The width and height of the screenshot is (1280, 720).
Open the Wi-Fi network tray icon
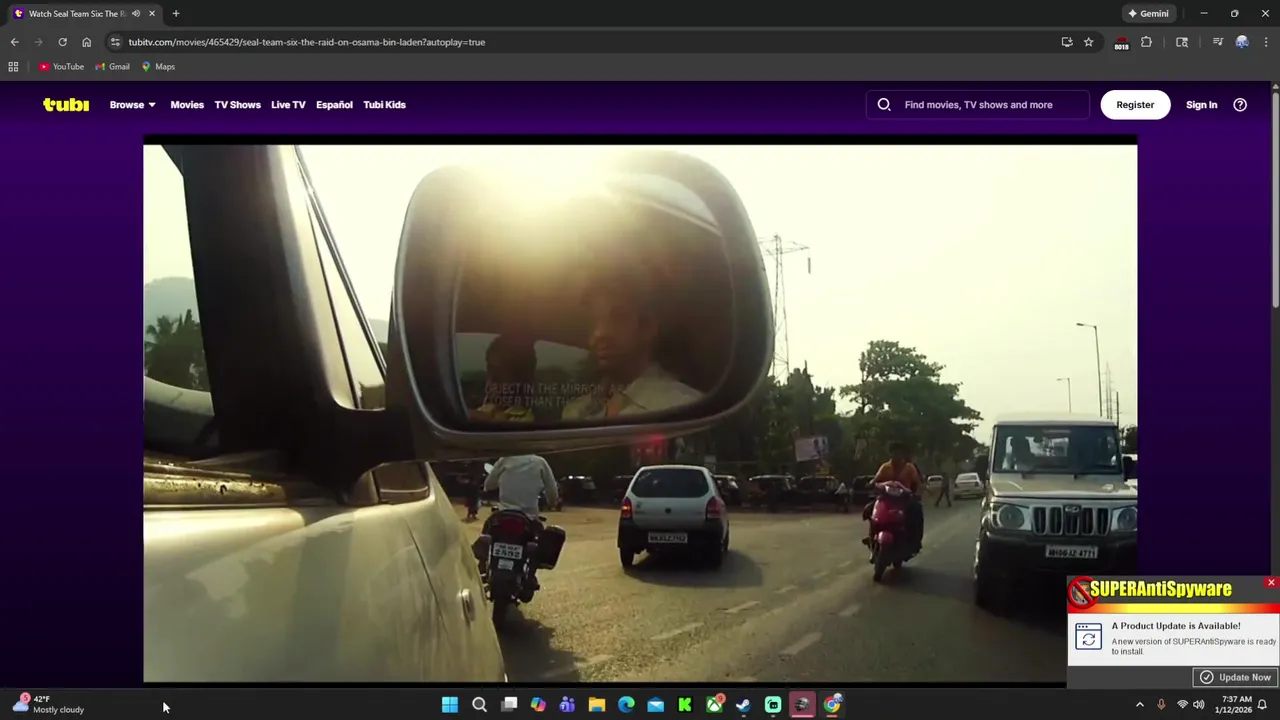(x=1182, y=705)
